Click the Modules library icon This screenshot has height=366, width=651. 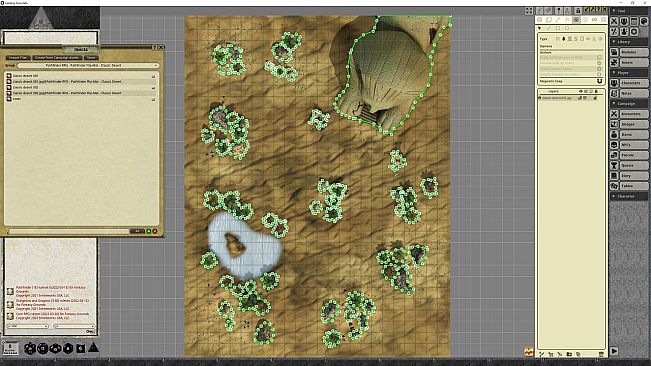[x=614, y=52]
